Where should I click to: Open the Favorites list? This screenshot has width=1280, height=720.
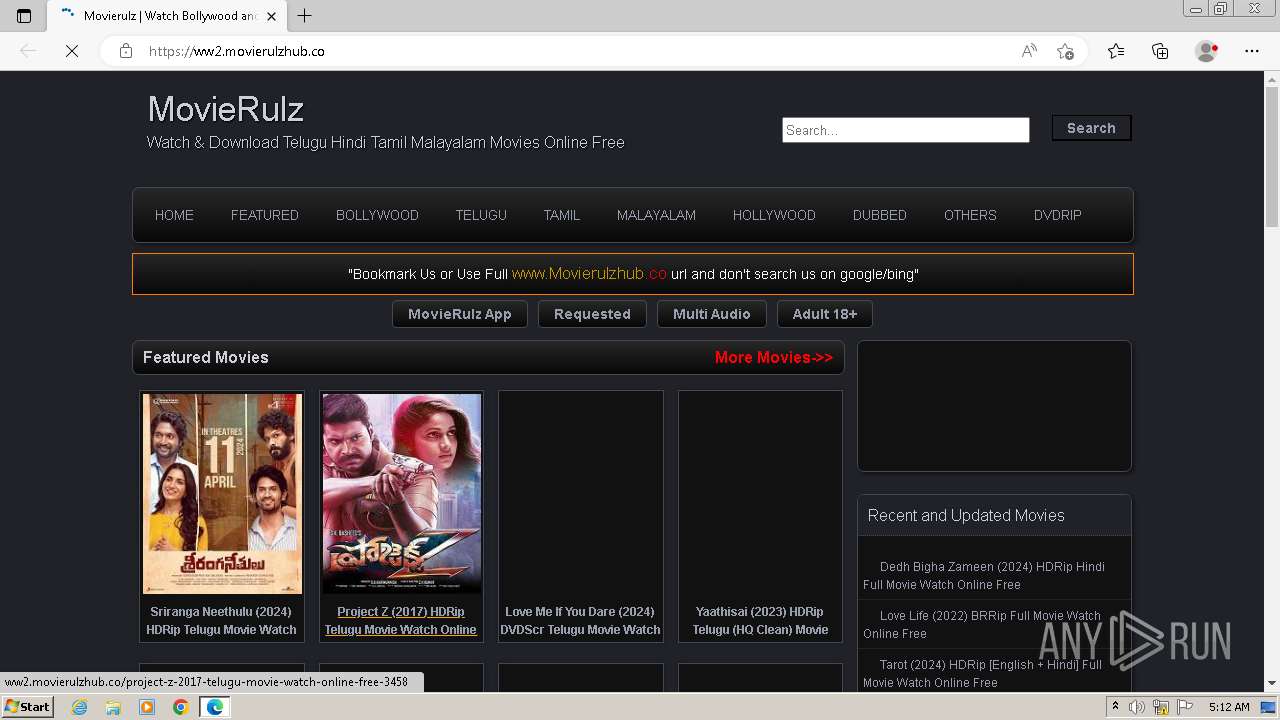pos(1116,51)
